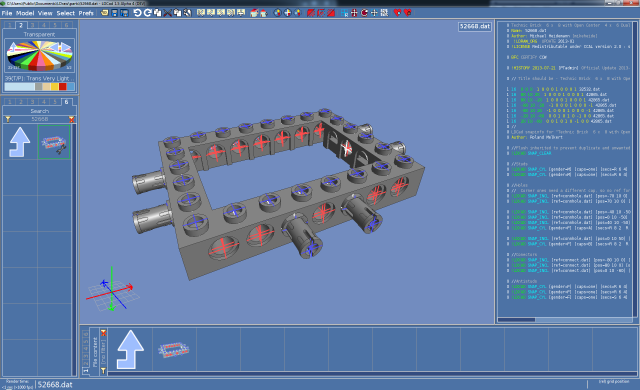Click the 52668.dat label in viewport corner
The image size is (640, 390).
click(x=475, y=27)
